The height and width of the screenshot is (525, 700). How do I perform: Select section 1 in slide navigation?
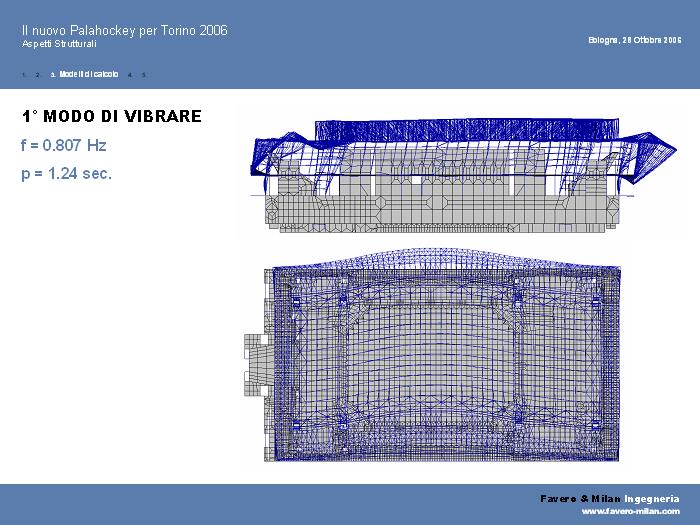pos(22,75)
